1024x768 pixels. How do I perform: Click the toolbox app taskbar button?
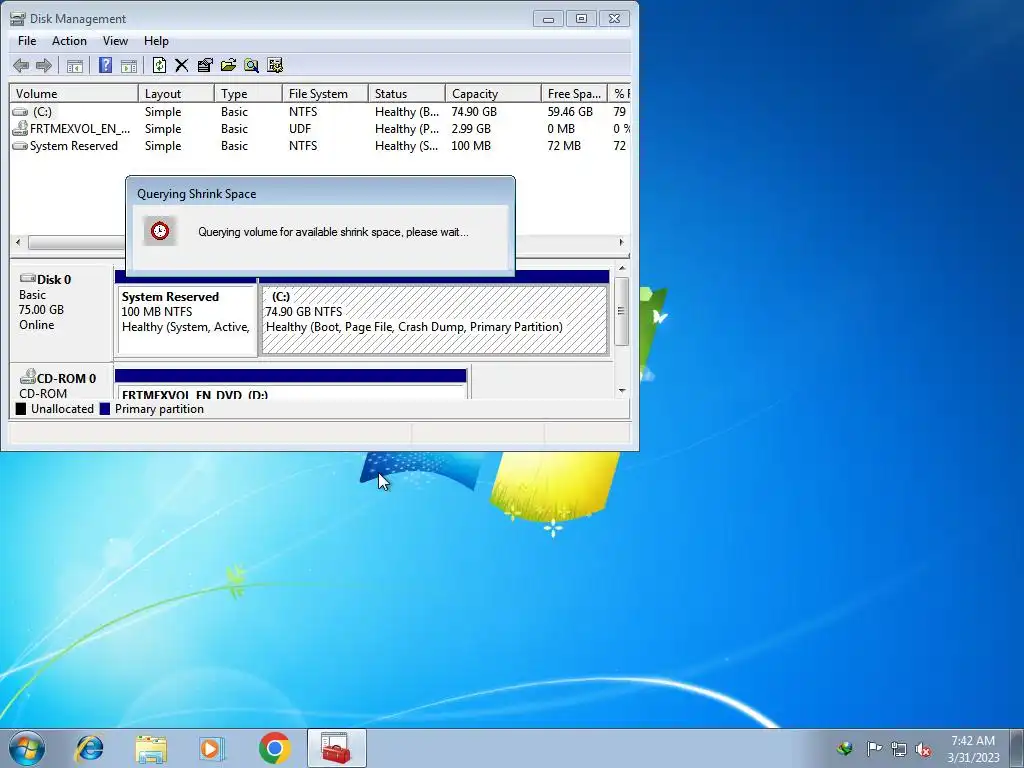(336, 748)
